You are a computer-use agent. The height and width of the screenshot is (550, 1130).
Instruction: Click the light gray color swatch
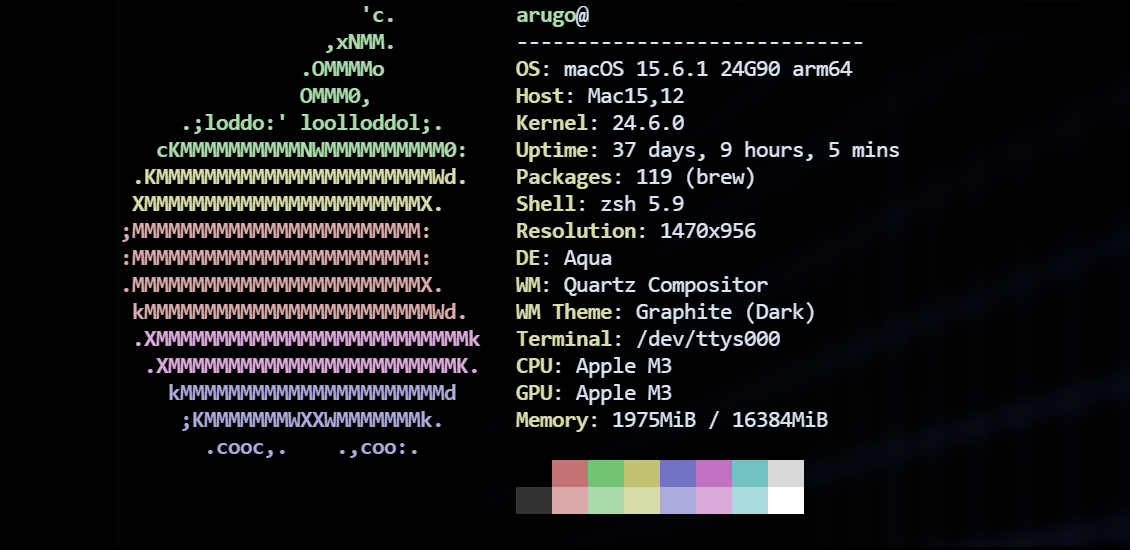tap(786, 474)
